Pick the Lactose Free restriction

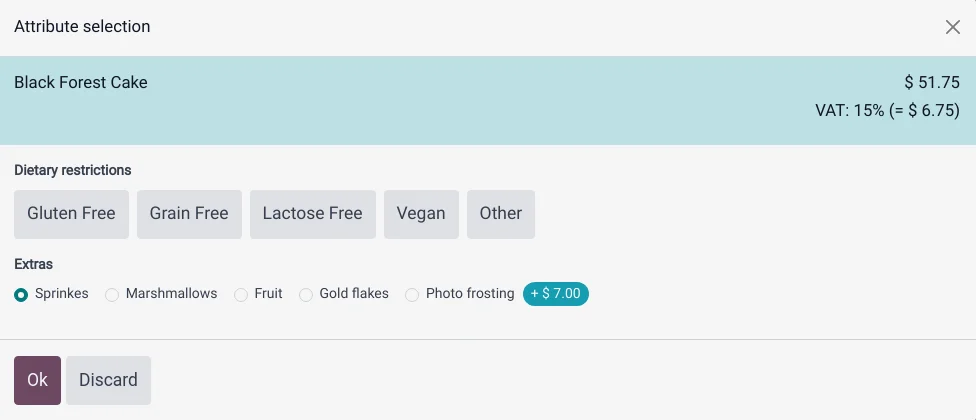tap(312, 214)
